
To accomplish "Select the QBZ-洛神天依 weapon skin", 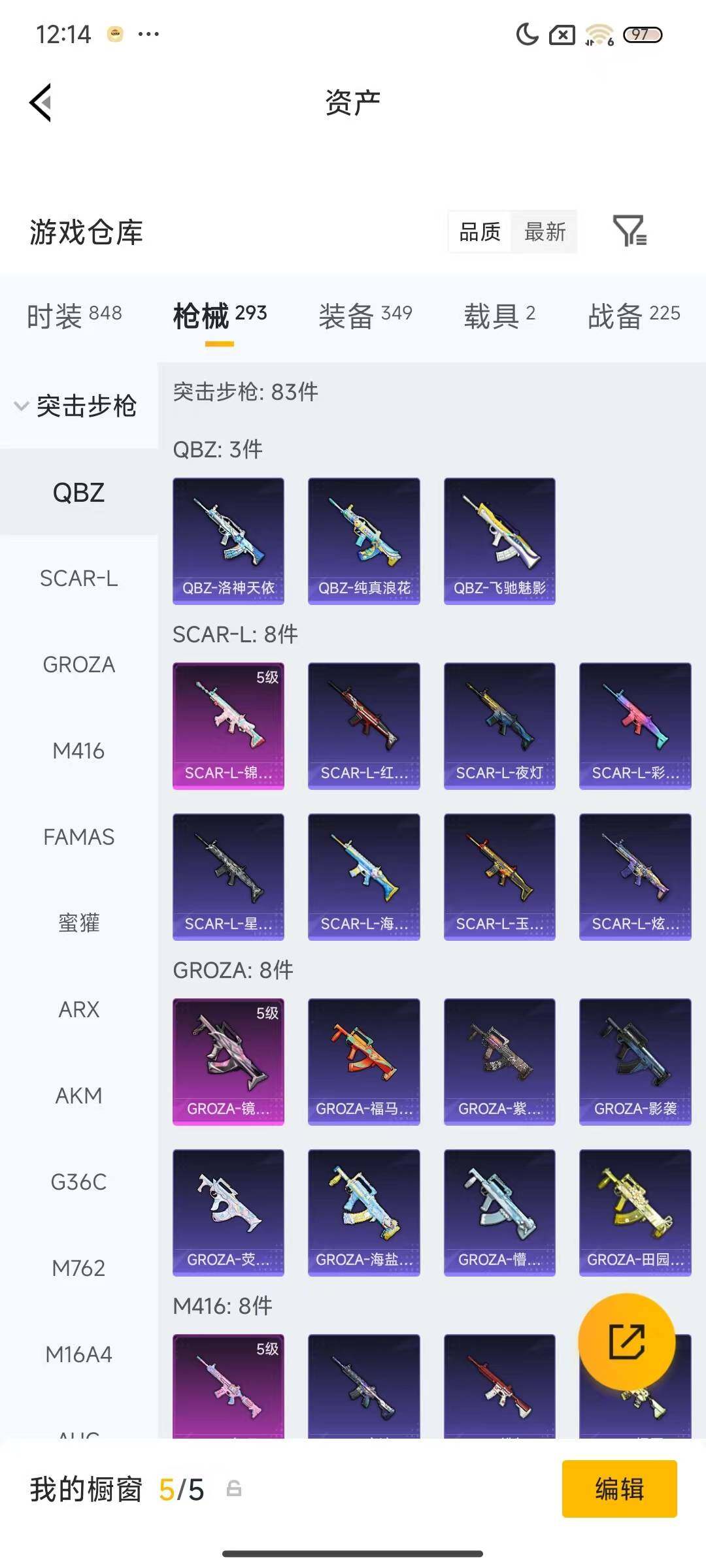I will point(228,541).
